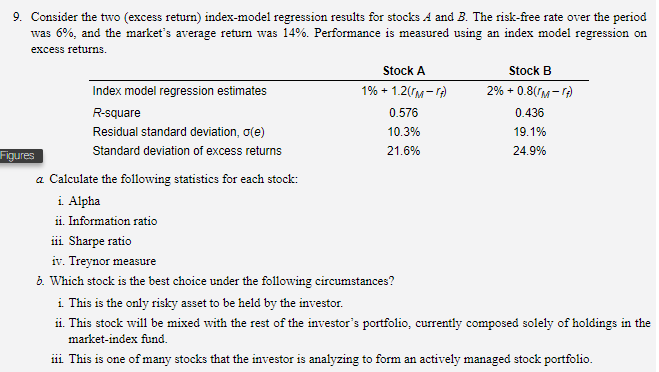Click the Index model regression estimates row label
The image size is (659, 372).
[179, 91]
